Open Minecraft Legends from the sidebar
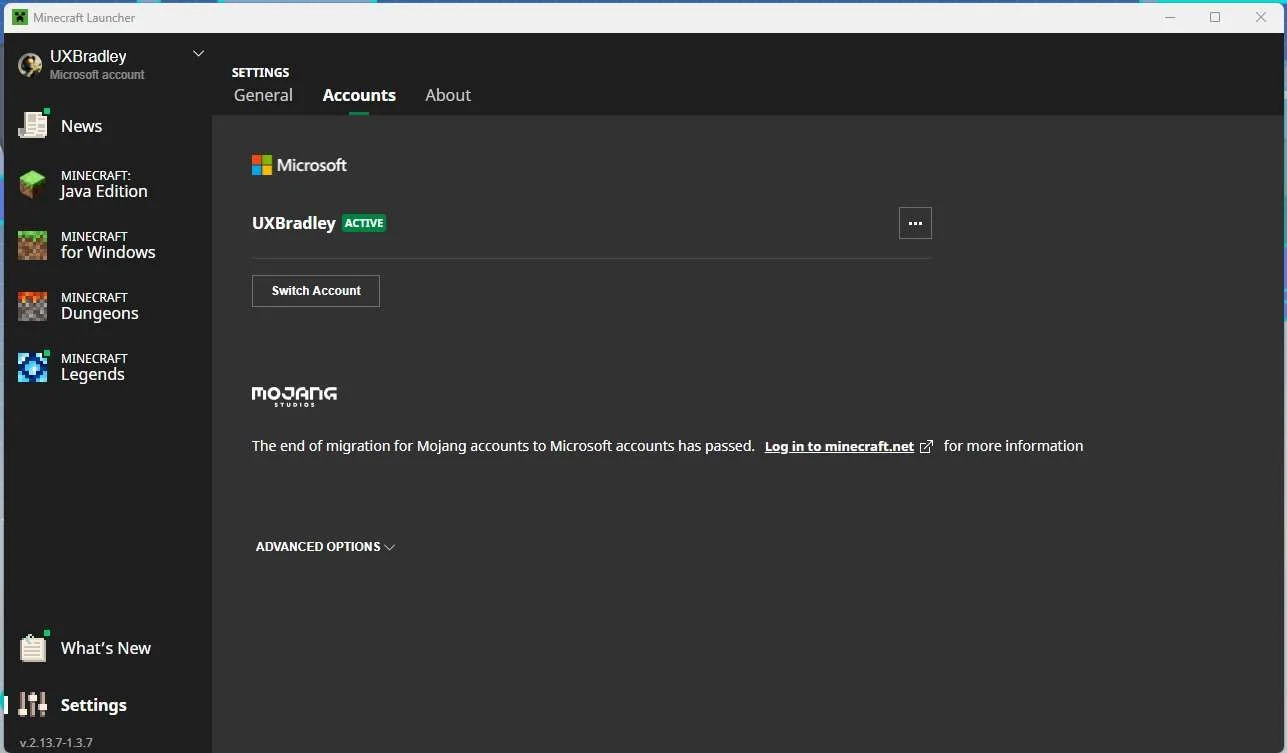 (x=94, y=367)
